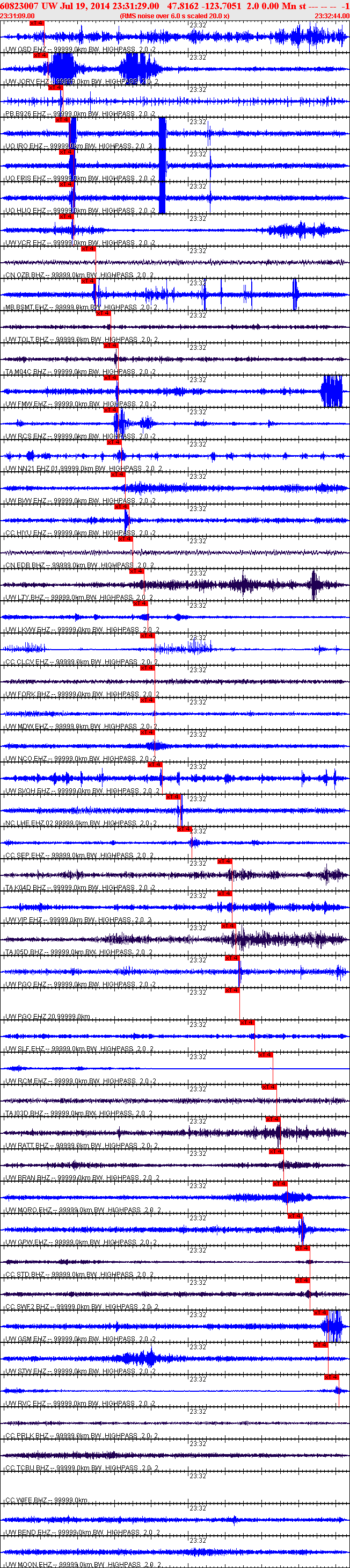
Task: Select the UW BWW EHZ station label
Action: [x=80, y=501]
